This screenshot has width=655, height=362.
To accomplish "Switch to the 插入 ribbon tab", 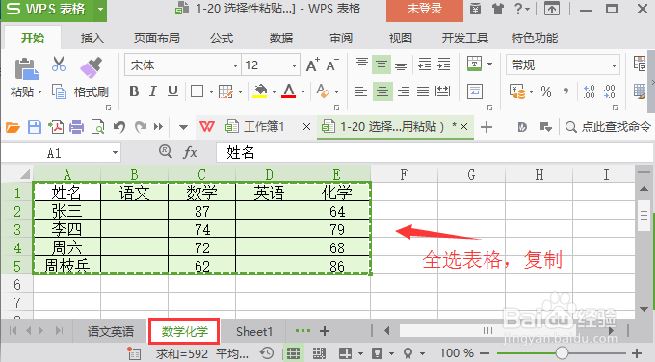I will pos(92,38).
